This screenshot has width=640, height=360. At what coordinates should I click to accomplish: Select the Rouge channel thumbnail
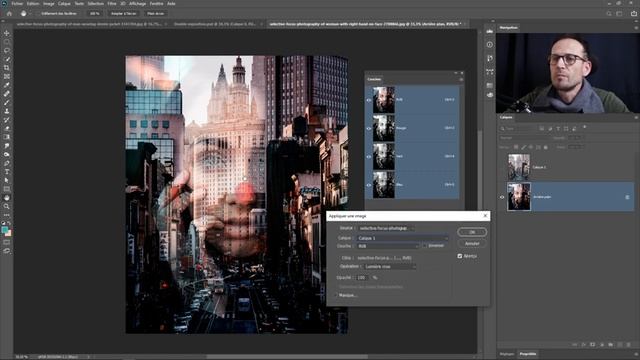(x=384, y=128)
